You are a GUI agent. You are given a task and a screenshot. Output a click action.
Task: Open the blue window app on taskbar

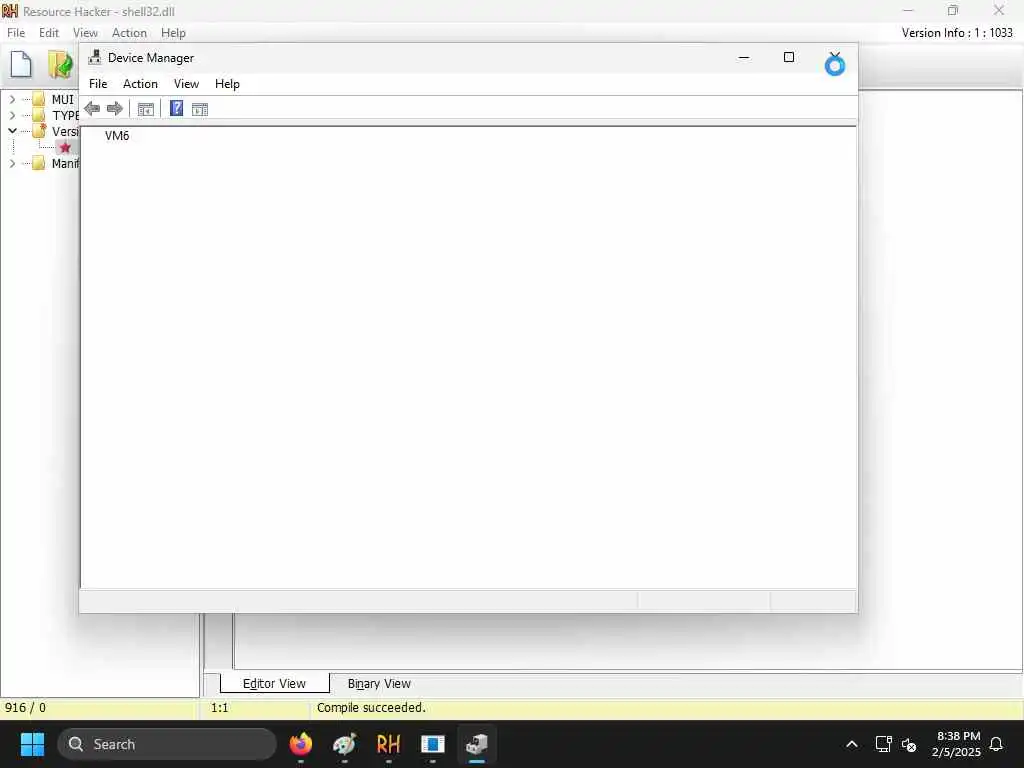tap(432, 744)
